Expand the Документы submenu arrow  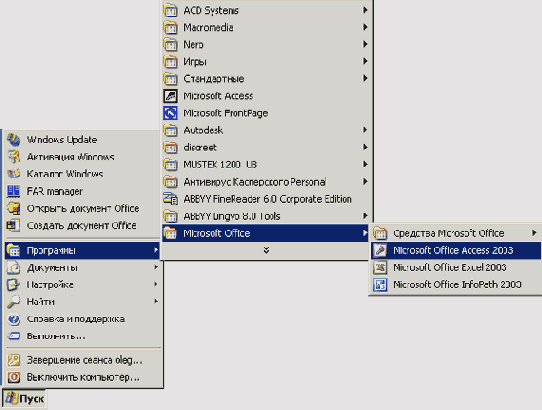156,267
